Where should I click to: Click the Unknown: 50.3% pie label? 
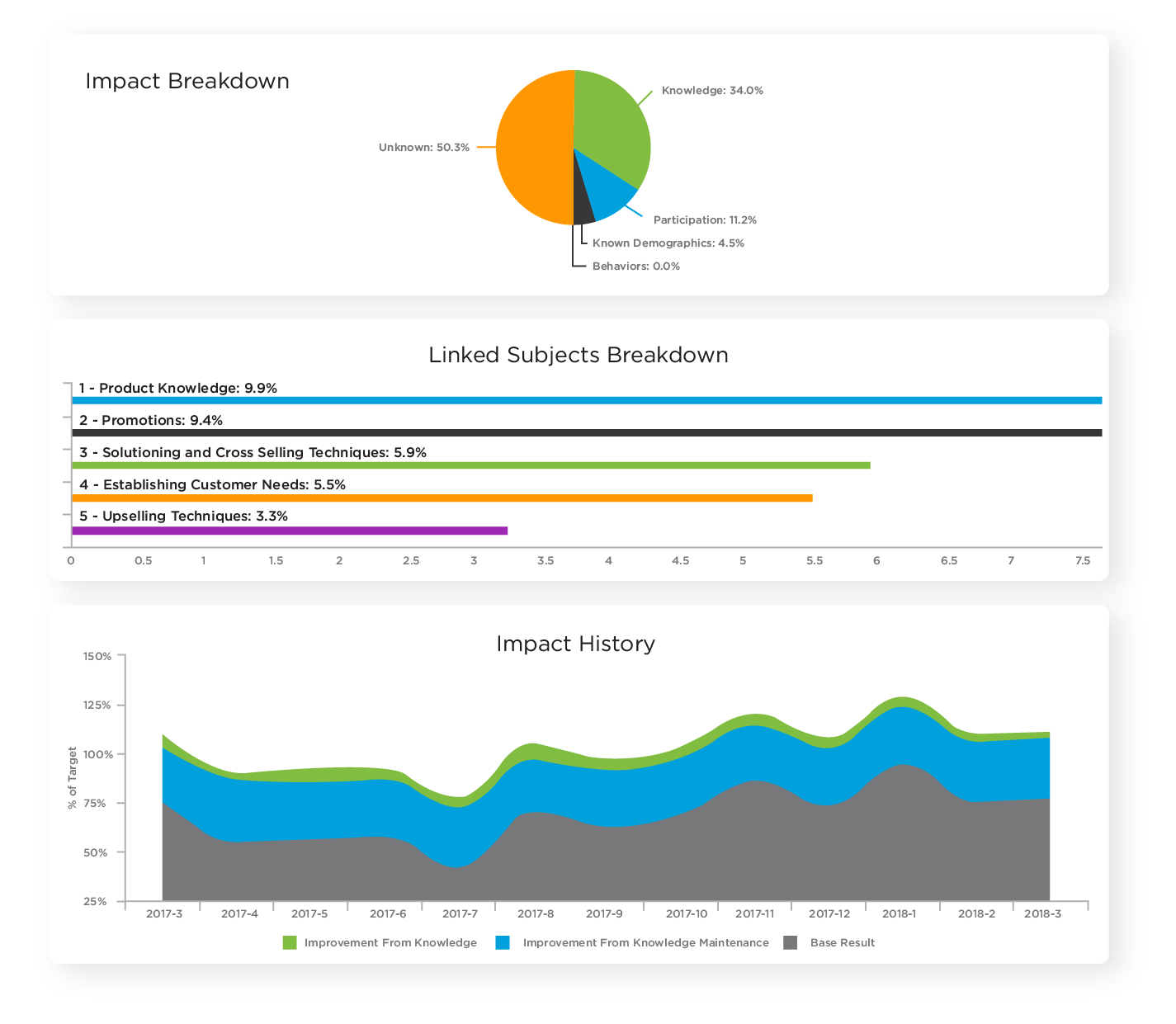pyautogui.click(x=424, y=148)
